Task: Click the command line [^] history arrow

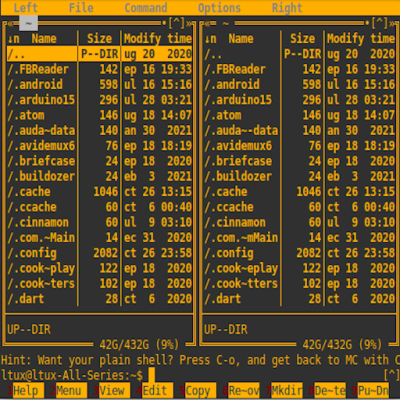Action: [392, 375]
